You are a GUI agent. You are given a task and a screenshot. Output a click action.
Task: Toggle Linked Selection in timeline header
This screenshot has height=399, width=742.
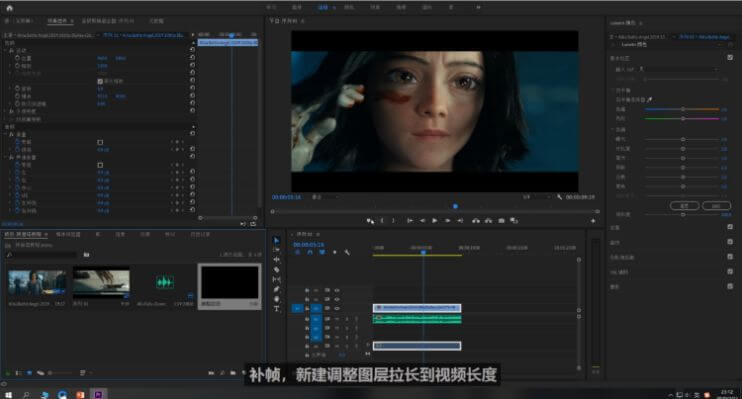[x=322, y=253]
